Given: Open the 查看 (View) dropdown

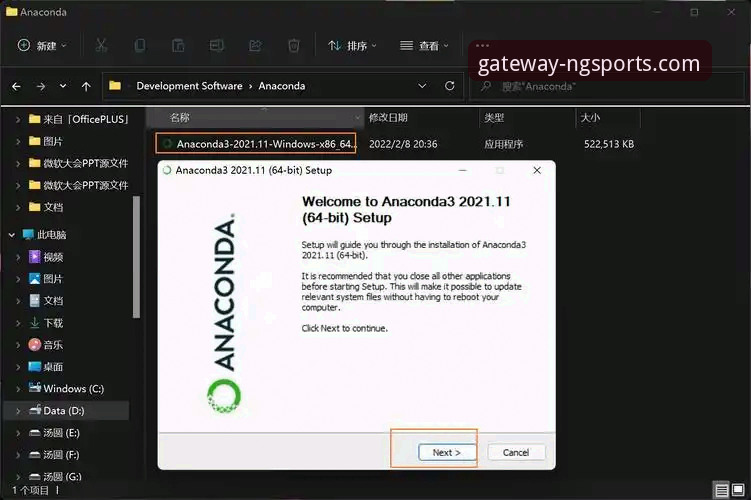Looking at the screenshot, I should point(424,45).
